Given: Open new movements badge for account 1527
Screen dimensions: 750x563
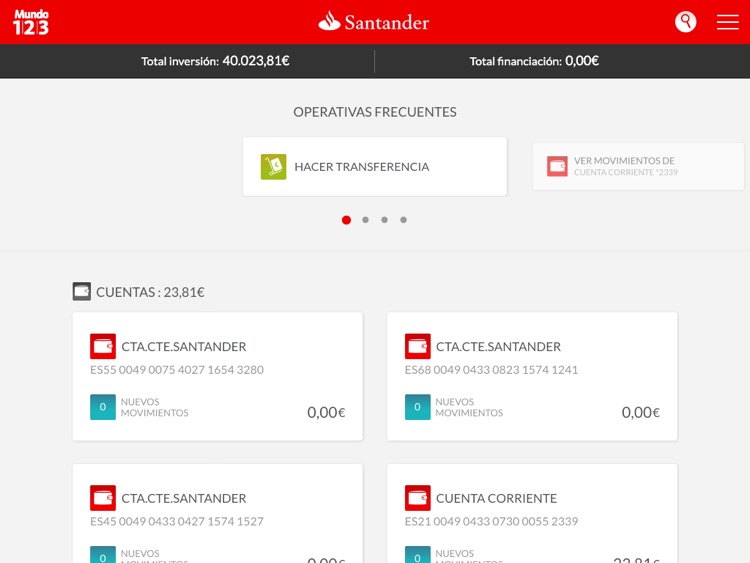Looking at the screenshot, I should (x=103, y=555).
